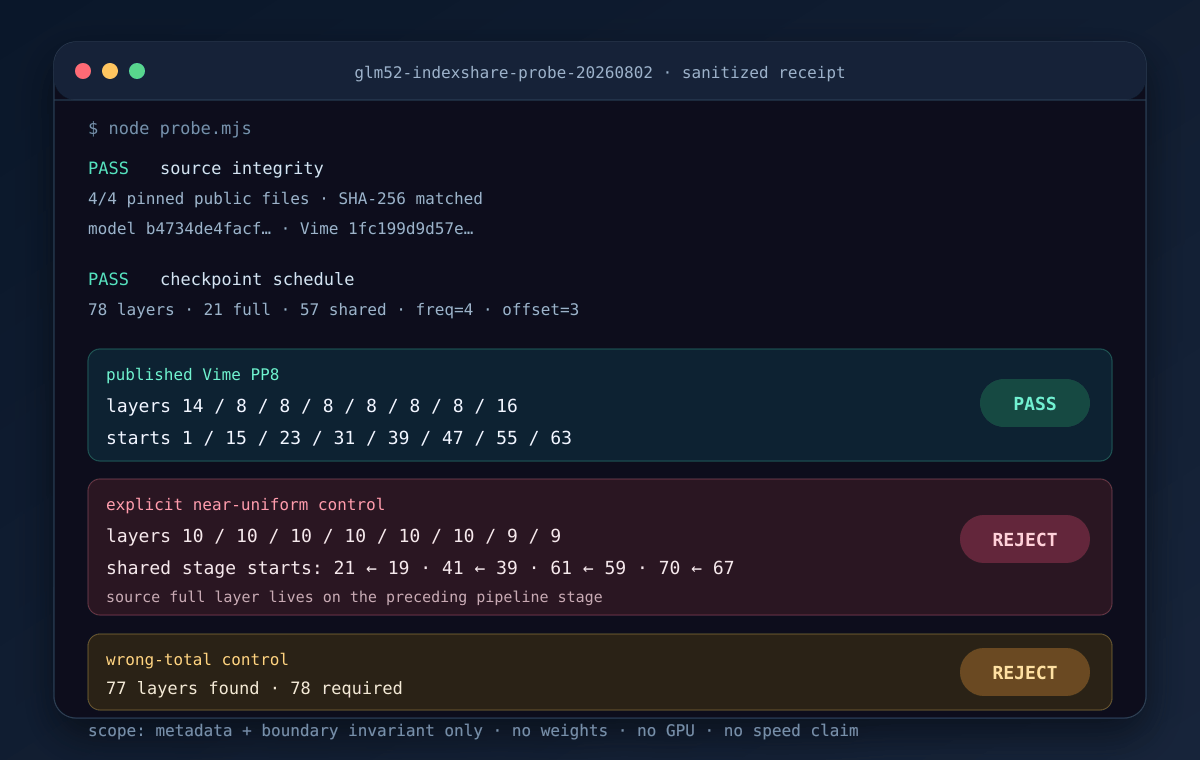Click 'explicit near-uniform control' card title
Image resolution: width=1200 pixels, height=760 pixels.
[x=245, y=504]
